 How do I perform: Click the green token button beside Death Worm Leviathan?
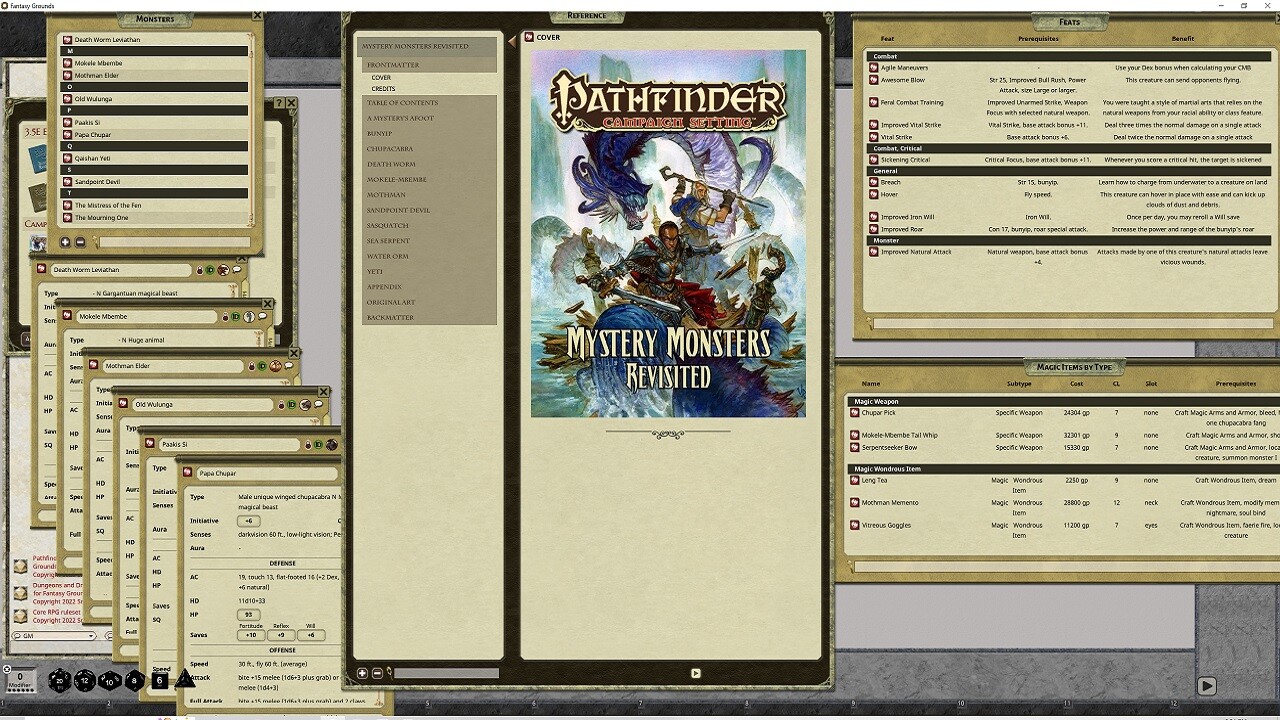(x=209, y=270)
